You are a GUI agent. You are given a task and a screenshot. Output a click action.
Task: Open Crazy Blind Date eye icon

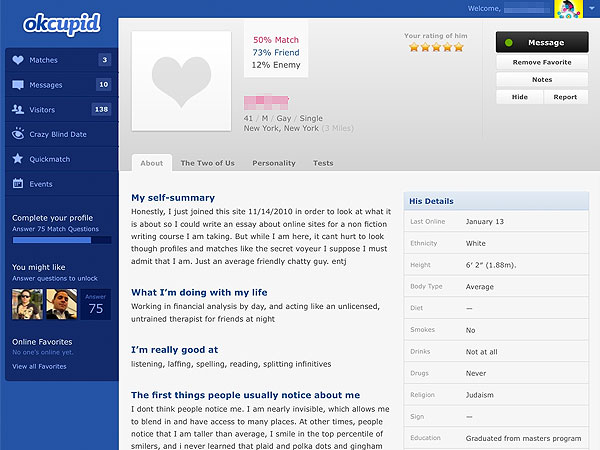(x=18, y=134)
